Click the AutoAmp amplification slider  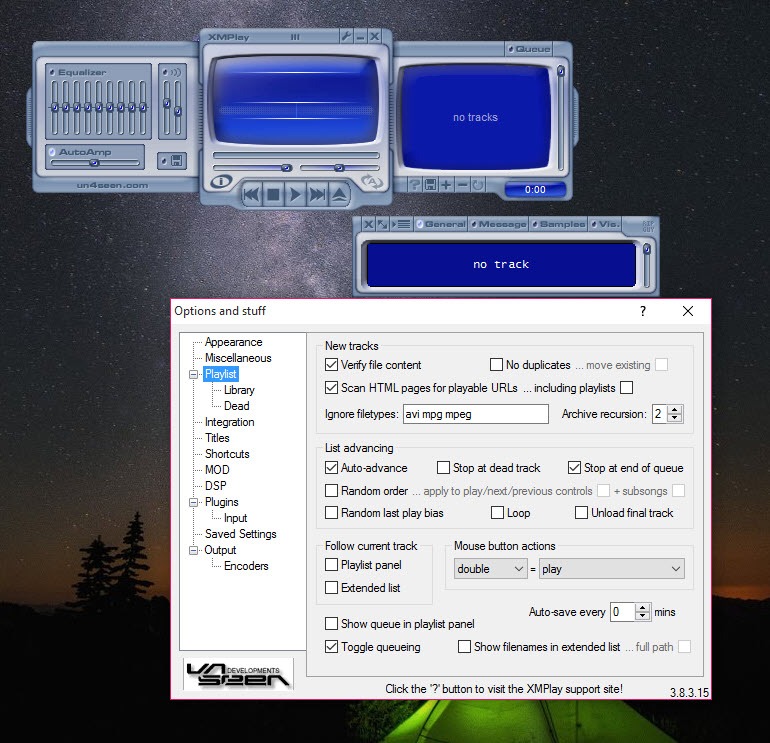95,163
